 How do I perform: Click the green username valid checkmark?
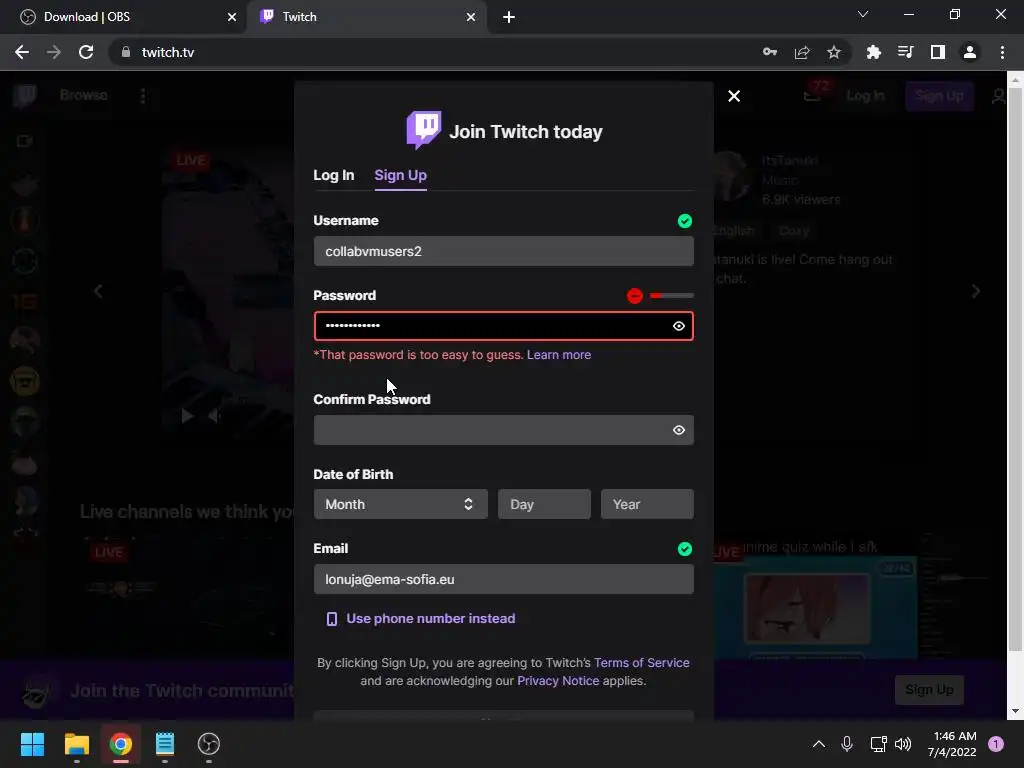click(684, 221)
